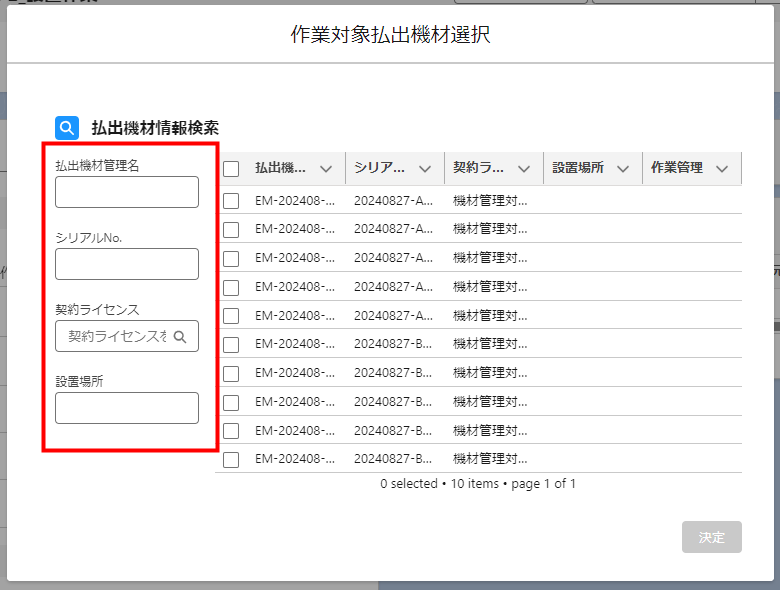Expand the シリアル column header menu arrow
780x590 pixels.
(425, 169)
